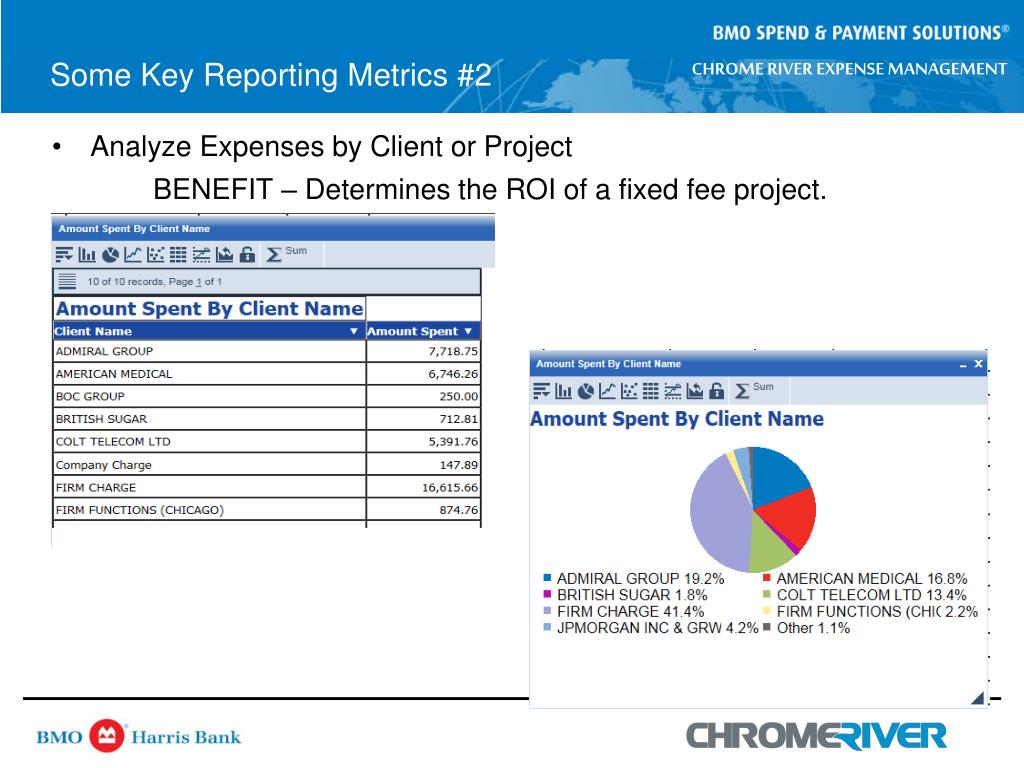
Task: Click the sort icon in the pie chart panel toolbar
Action: click(x=541, y=391)
